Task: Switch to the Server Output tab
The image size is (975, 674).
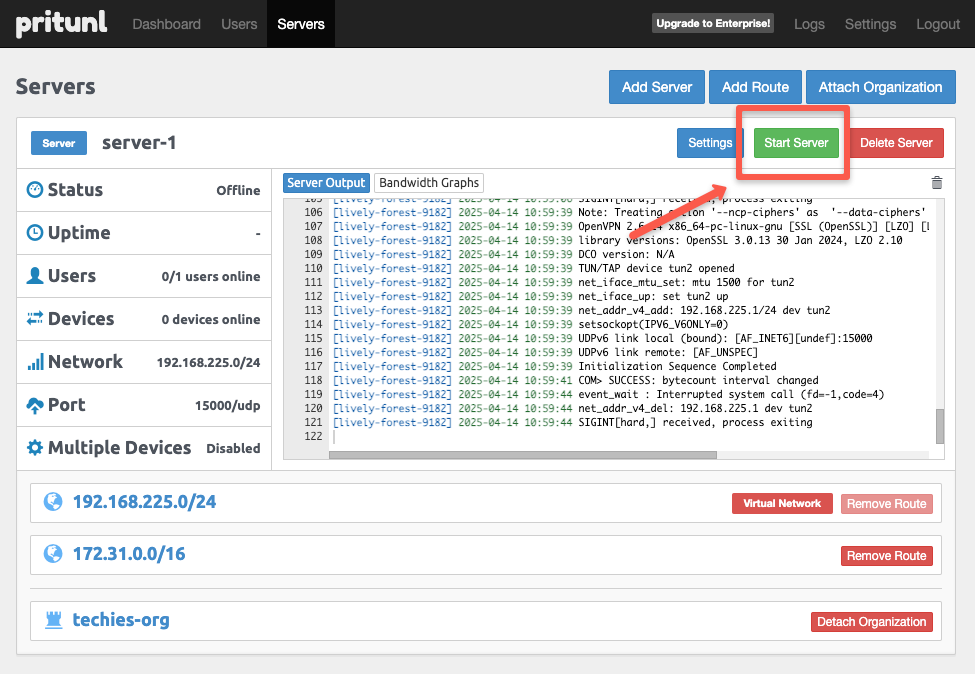Action: point(326,183)
